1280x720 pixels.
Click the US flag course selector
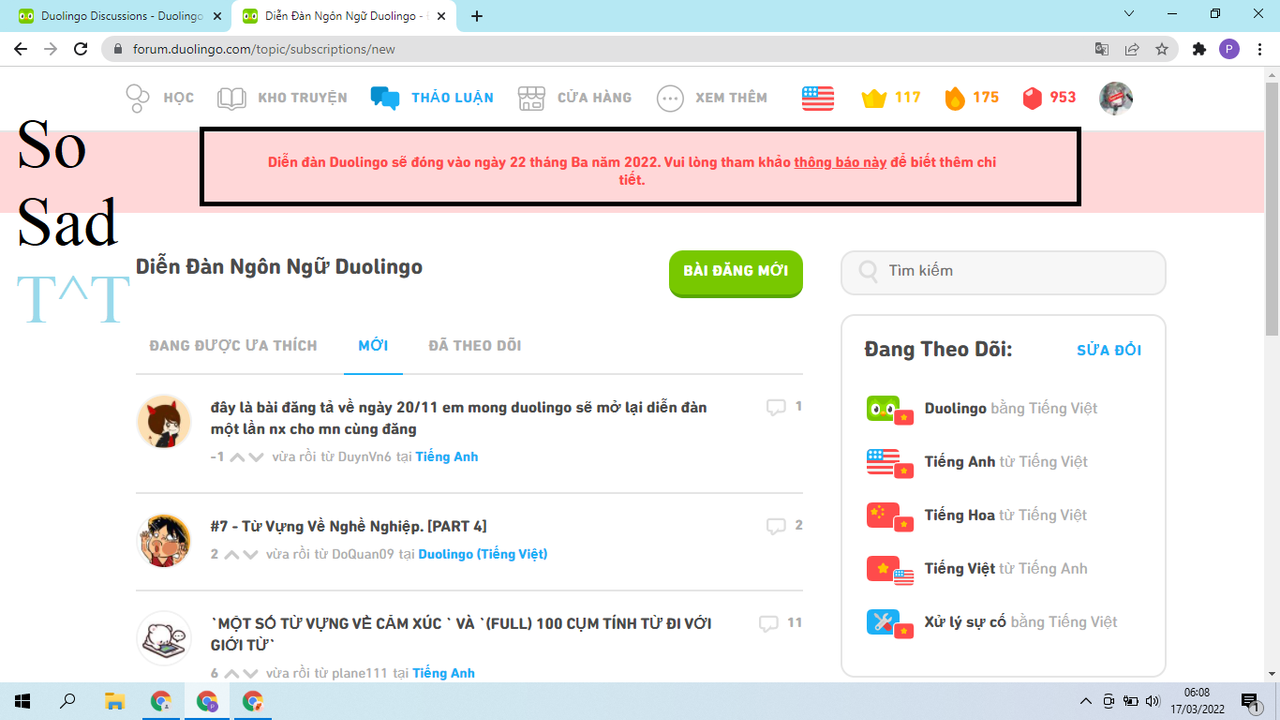818,98
